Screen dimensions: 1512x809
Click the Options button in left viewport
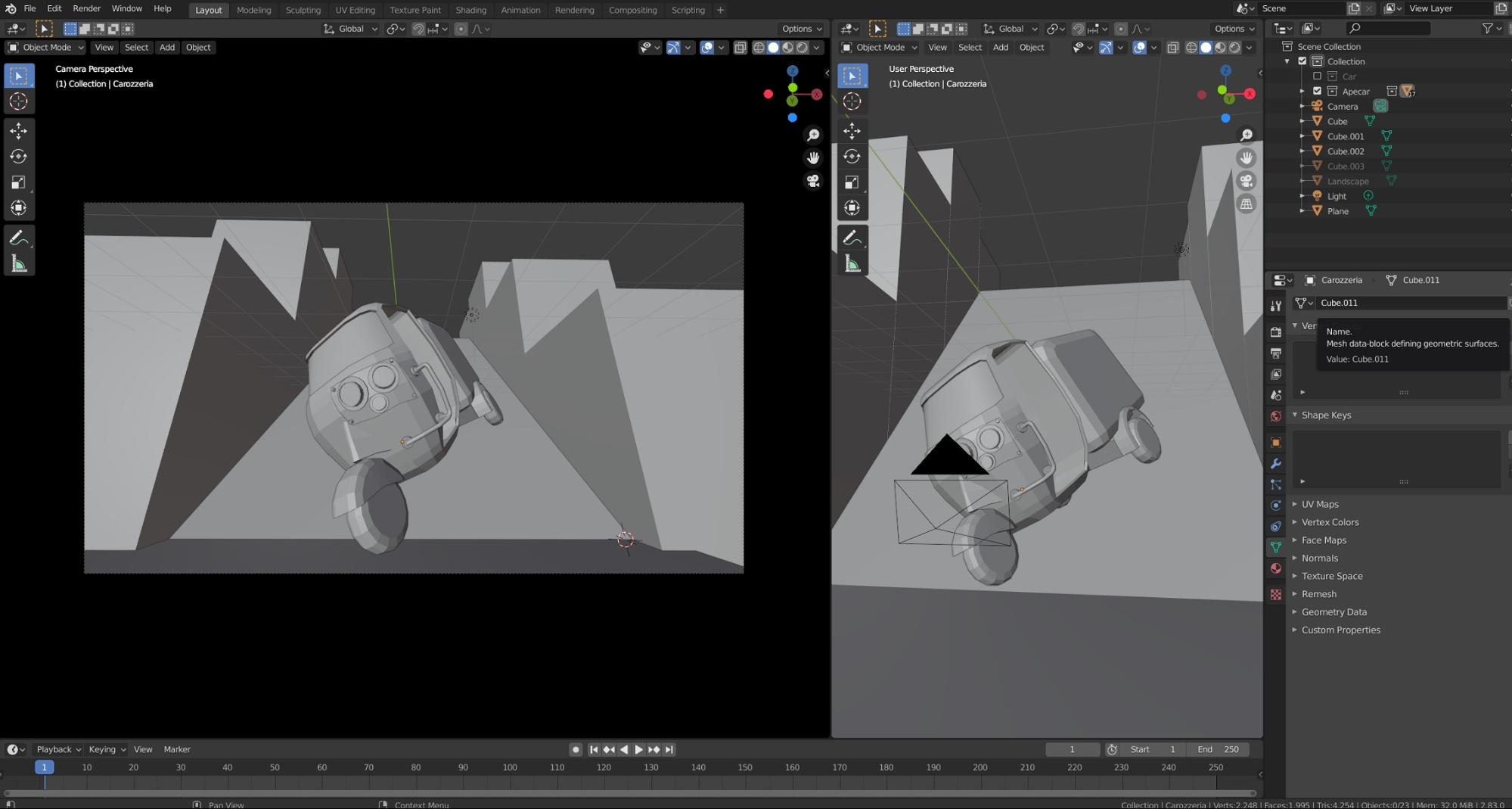point(801,29)
